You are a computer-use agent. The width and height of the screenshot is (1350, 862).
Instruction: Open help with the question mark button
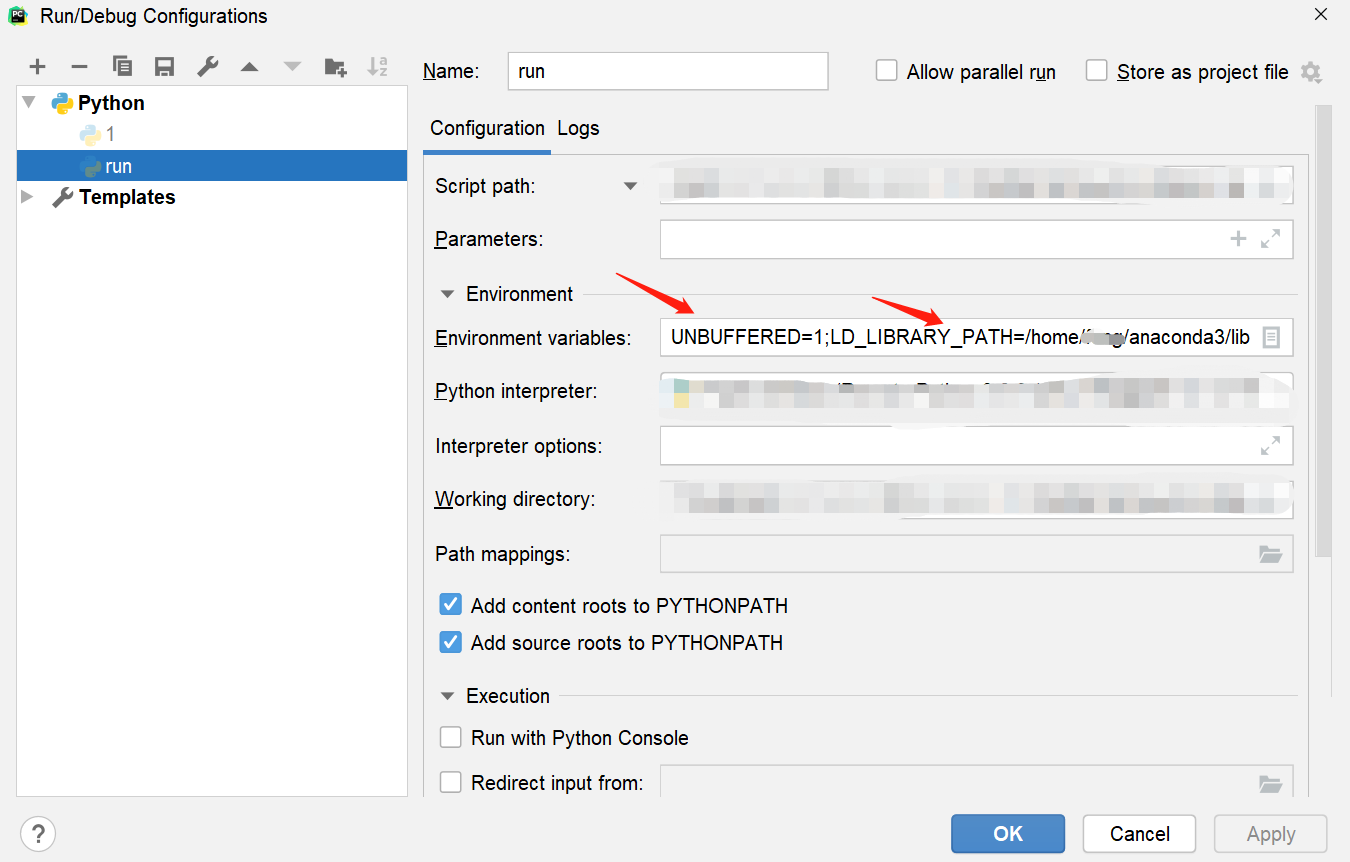38,833
